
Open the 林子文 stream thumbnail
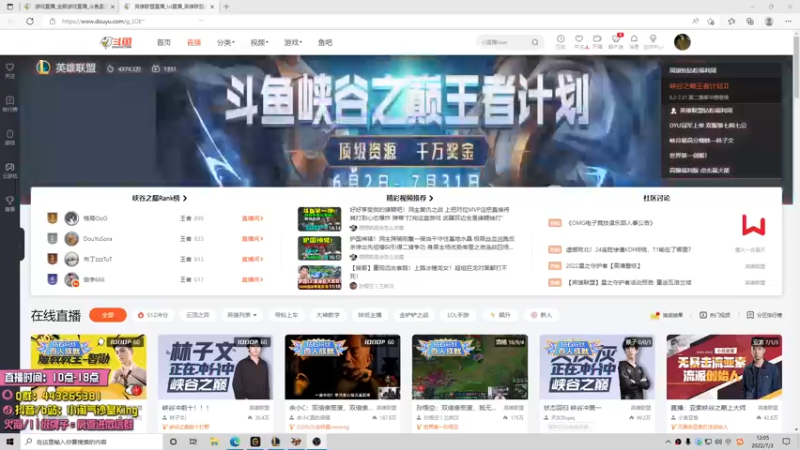point(215,367)
